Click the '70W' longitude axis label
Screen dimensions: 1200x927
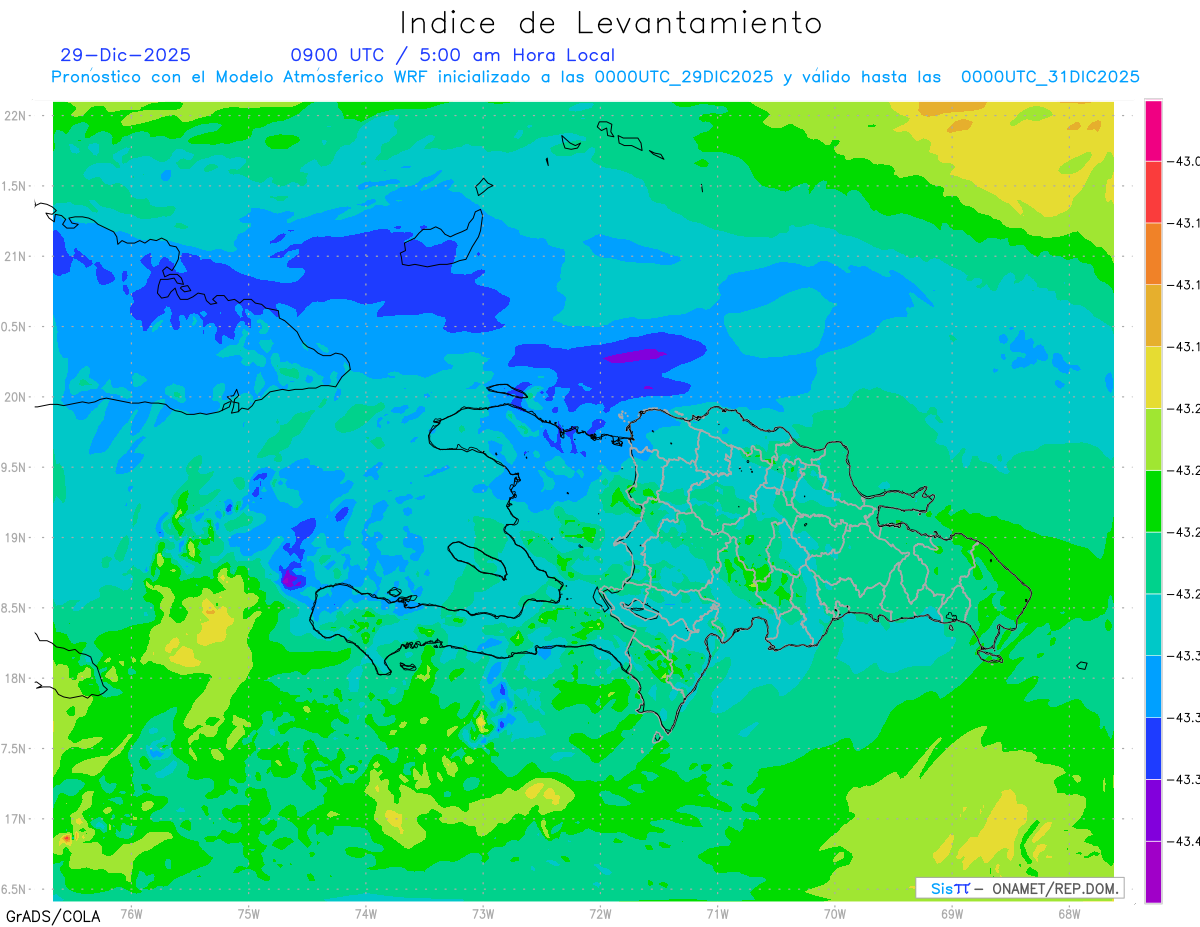835,913
